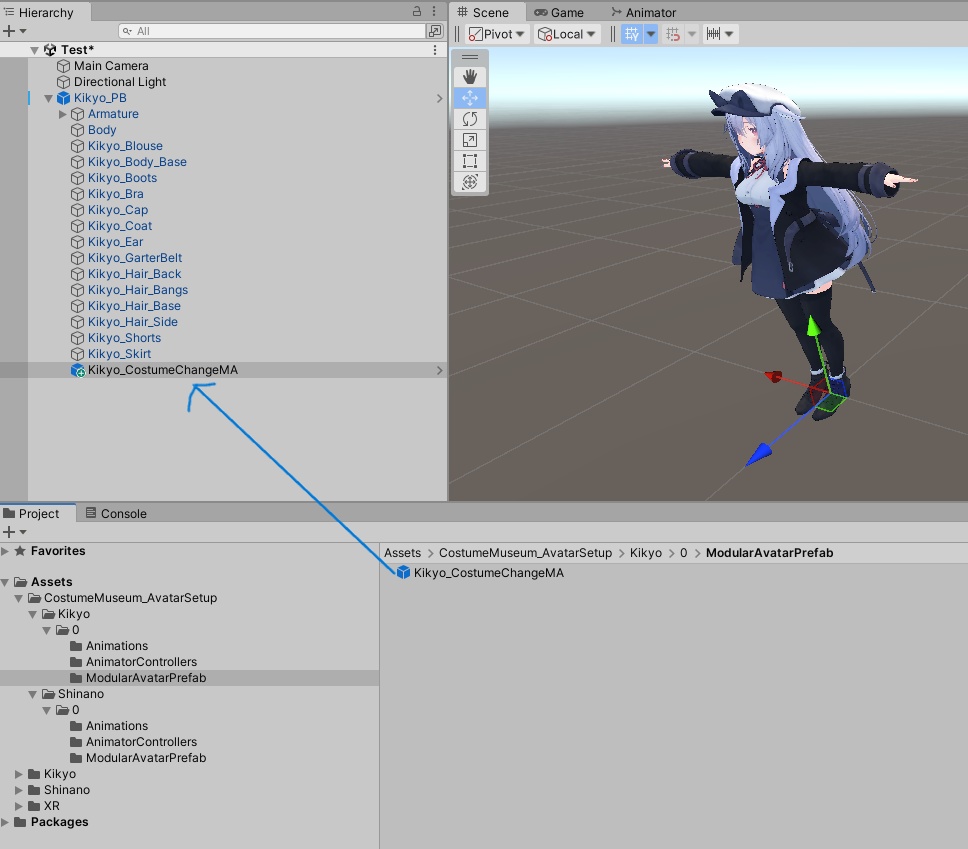The width and height of the screenshot is (968, 849).
Task: Toggle the Hierarchy panel lock
Action: 417,11
